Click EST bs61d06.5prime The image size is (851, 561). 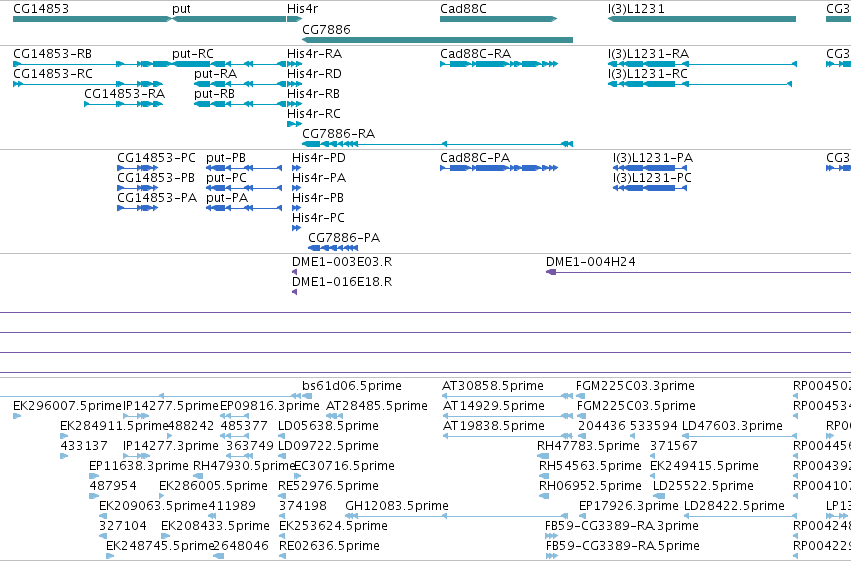(x=352, y=386)
